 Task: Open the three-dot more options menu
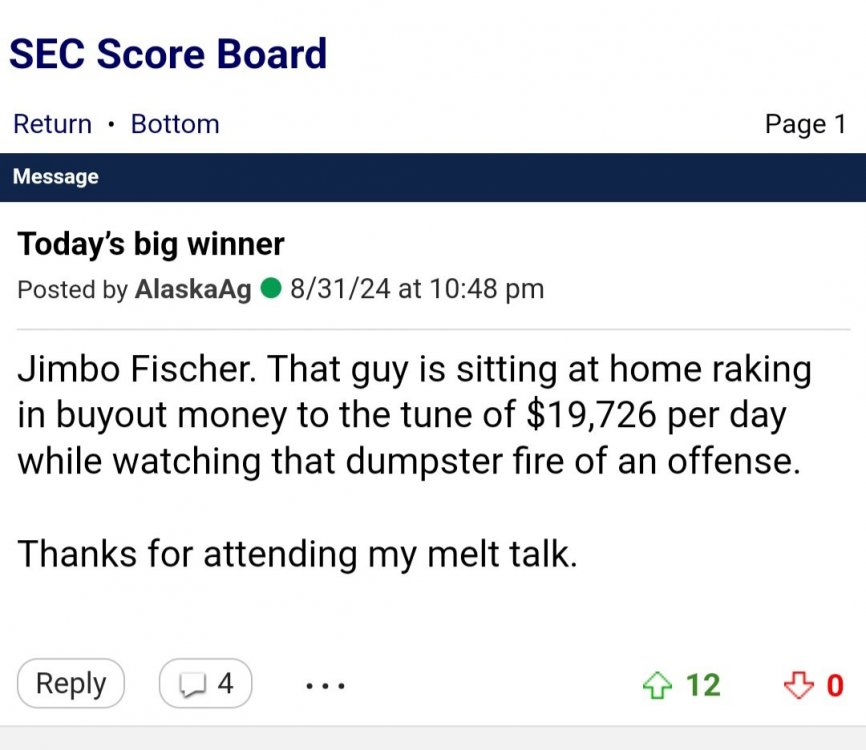click(x=325, y=686)
